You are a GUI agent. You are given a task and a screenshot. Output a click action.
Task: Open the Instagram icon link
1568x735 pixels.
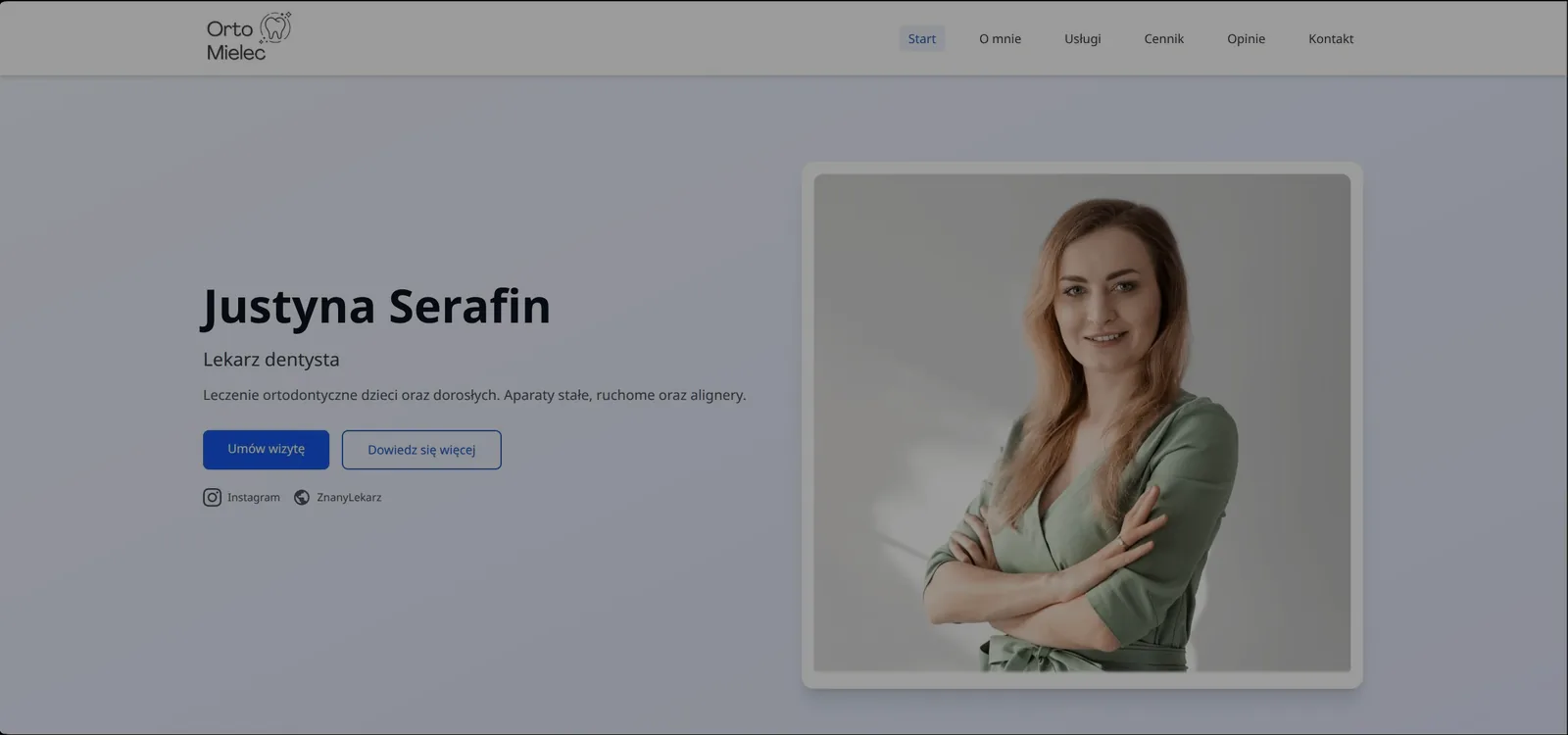point(212,498)
